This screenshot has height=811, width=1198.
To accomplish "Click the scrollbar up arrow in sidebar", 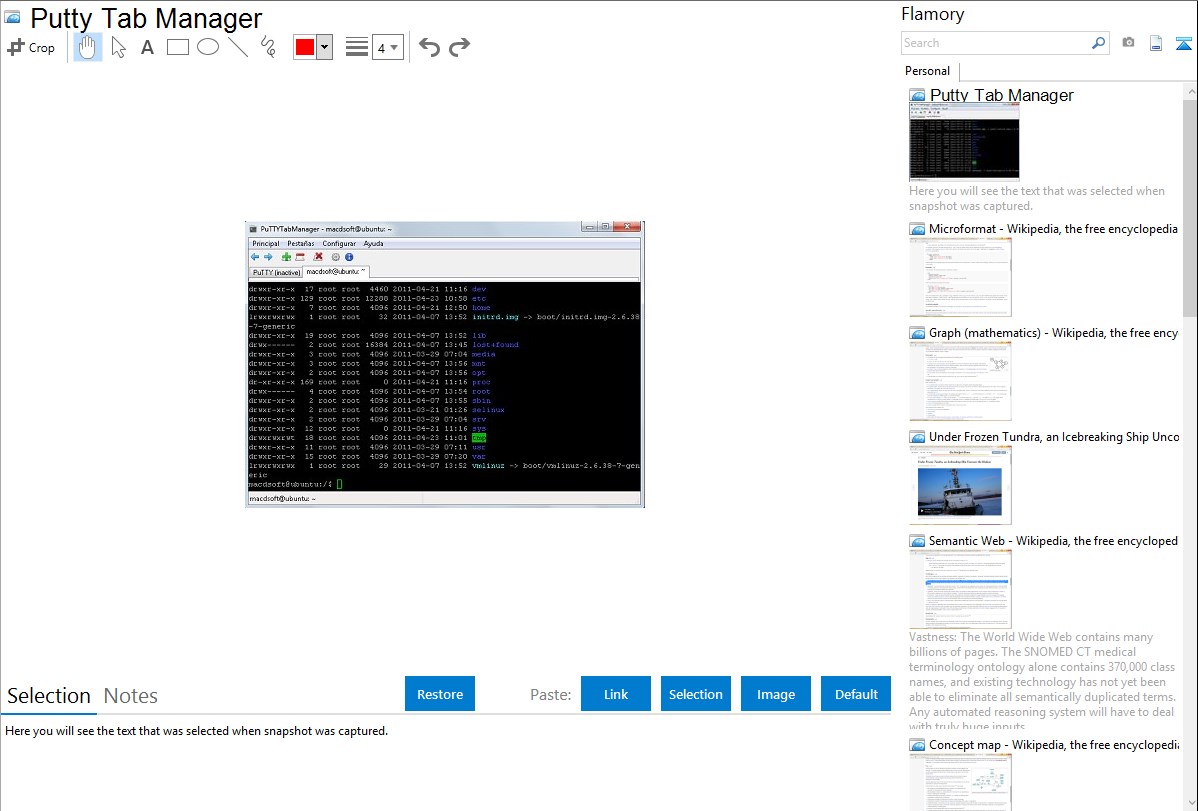I will coord(1190,91).
